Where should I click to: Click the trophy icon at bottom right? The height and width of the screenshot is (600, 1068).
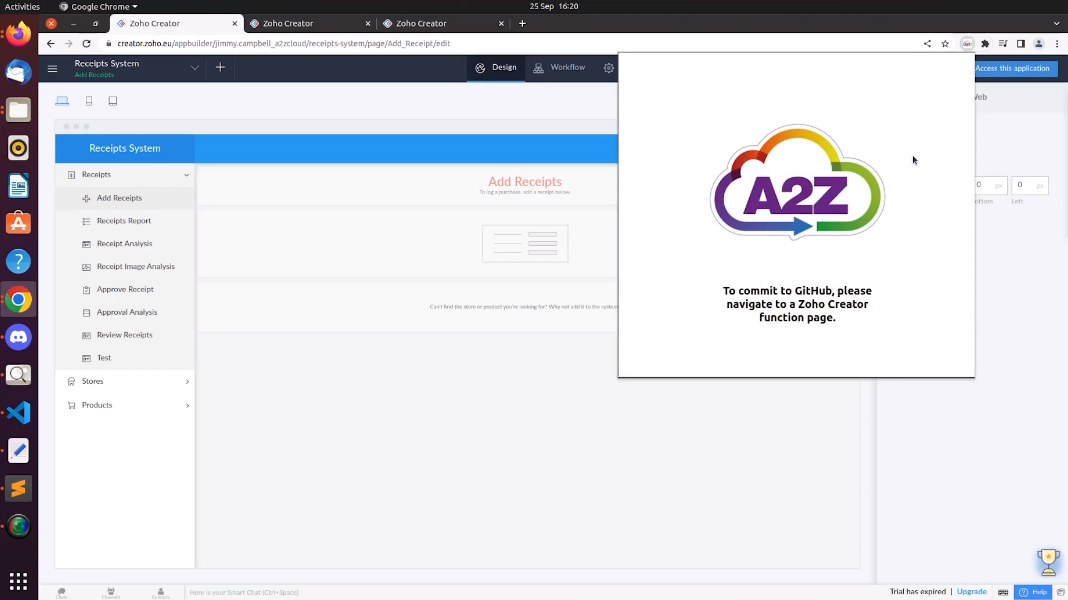click(1048, 562)
